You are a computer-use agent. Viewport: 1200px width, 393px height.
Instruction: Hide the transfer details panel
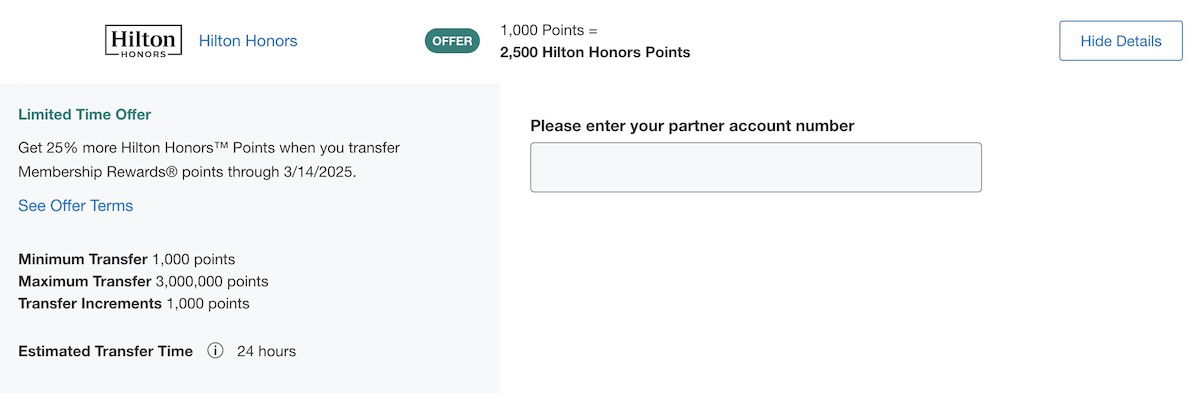point(1121,41)
